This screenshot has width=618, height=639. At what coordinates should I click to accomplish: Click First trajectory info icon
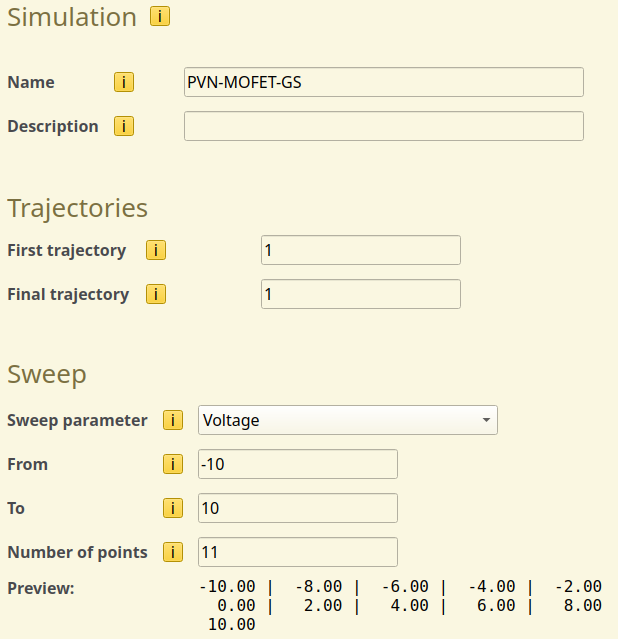tap(156, 250)
